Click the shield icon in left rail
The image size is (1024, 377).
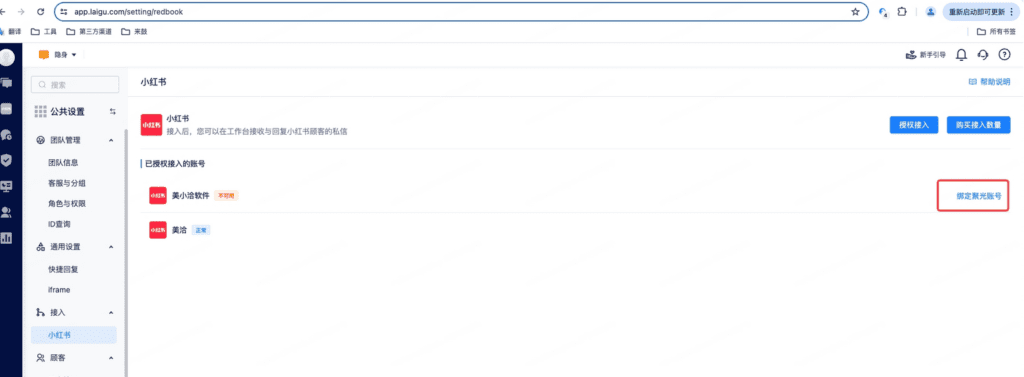[x=7, y=160]
